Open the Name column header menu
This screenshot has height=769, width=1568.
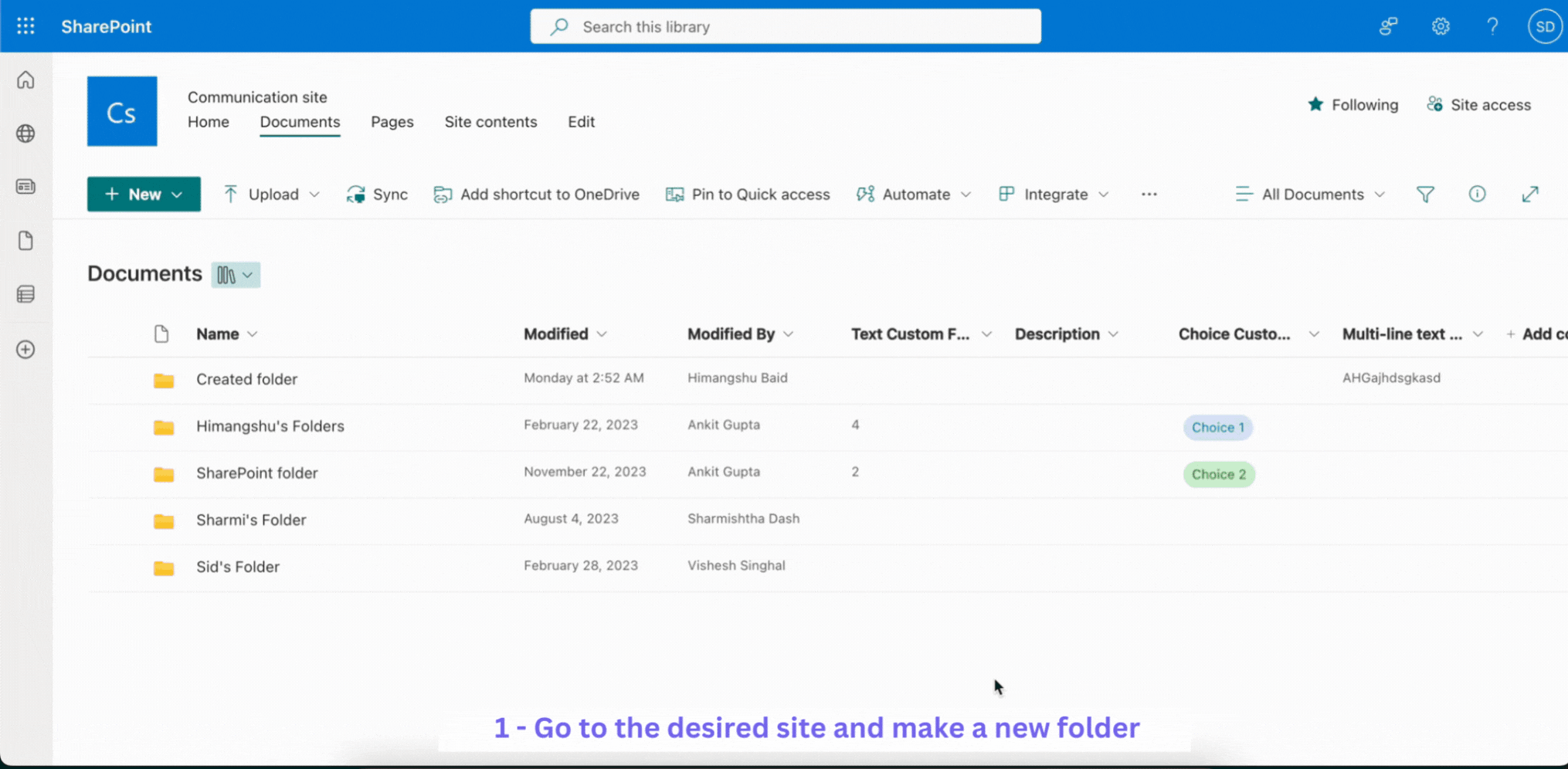[x=226, y=334]
